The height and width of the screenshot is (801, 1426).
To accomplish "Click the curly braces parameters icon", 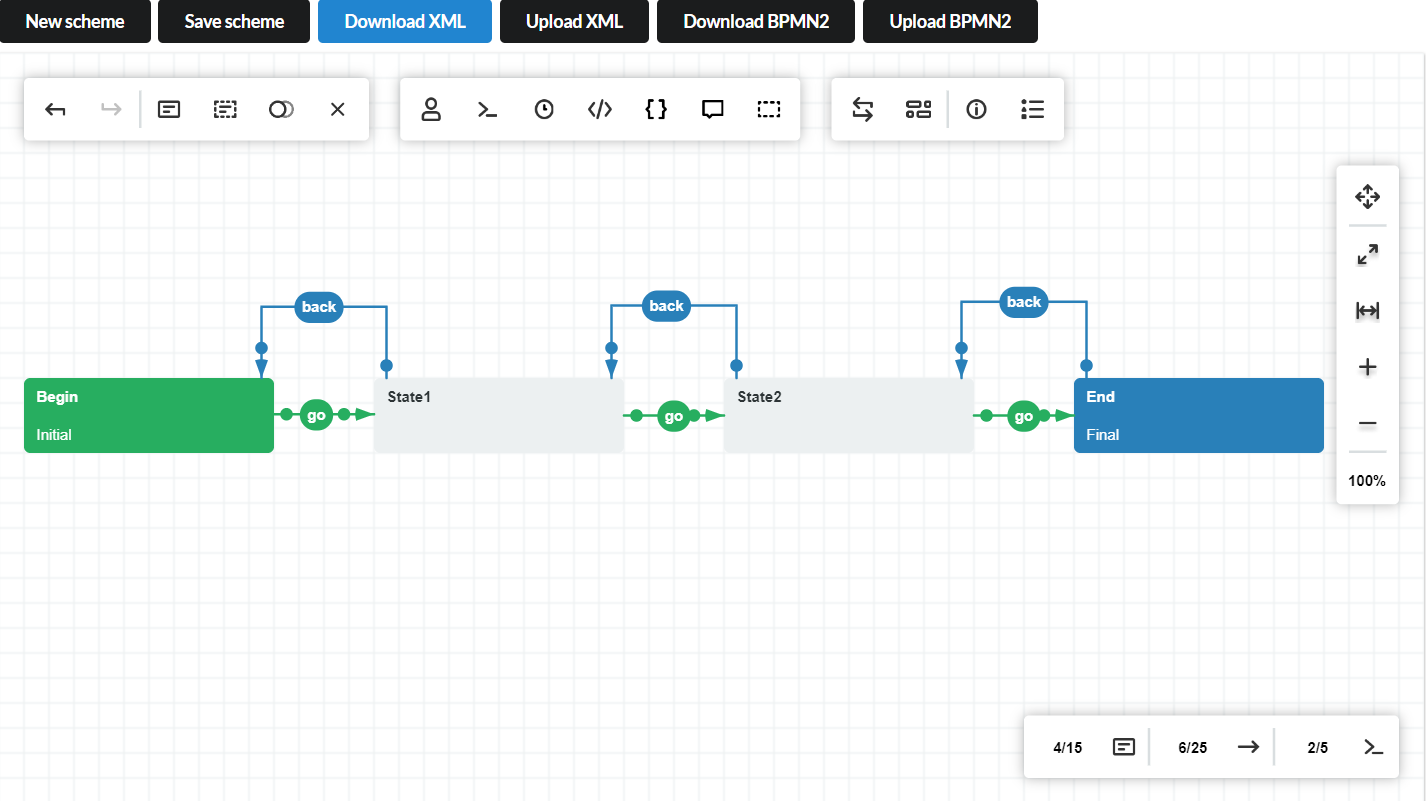I will [656, 110].
